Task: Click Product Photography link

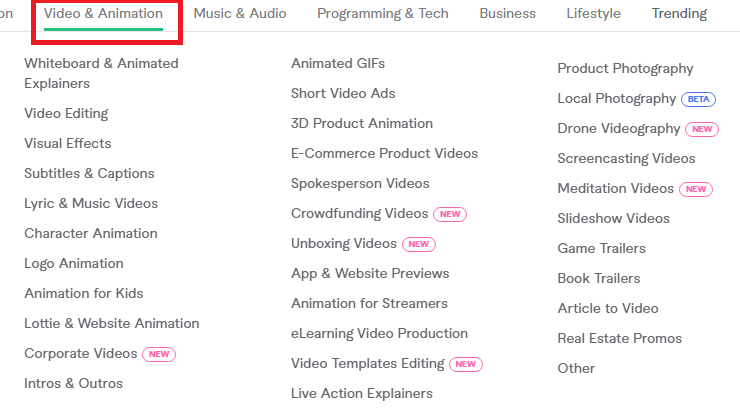Action: pos(625,68)
